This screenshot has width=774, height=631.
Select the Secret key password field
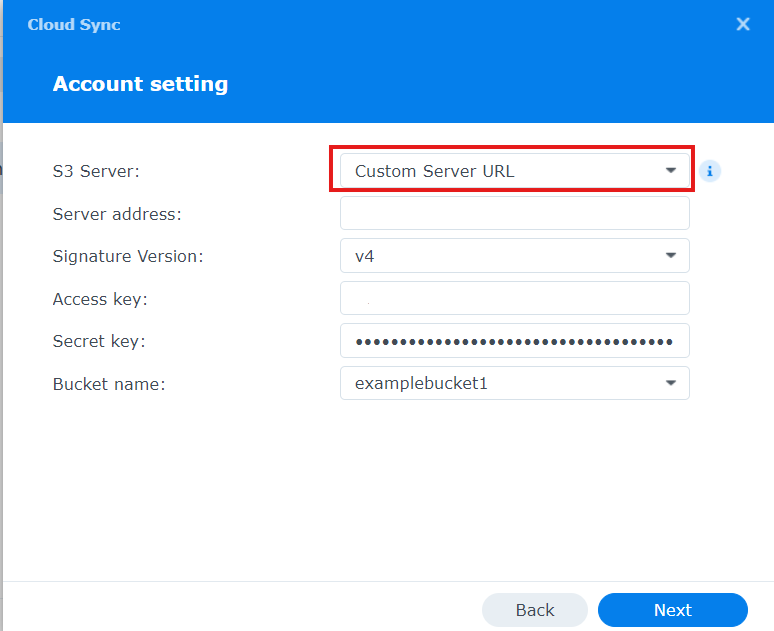point(514,341)
